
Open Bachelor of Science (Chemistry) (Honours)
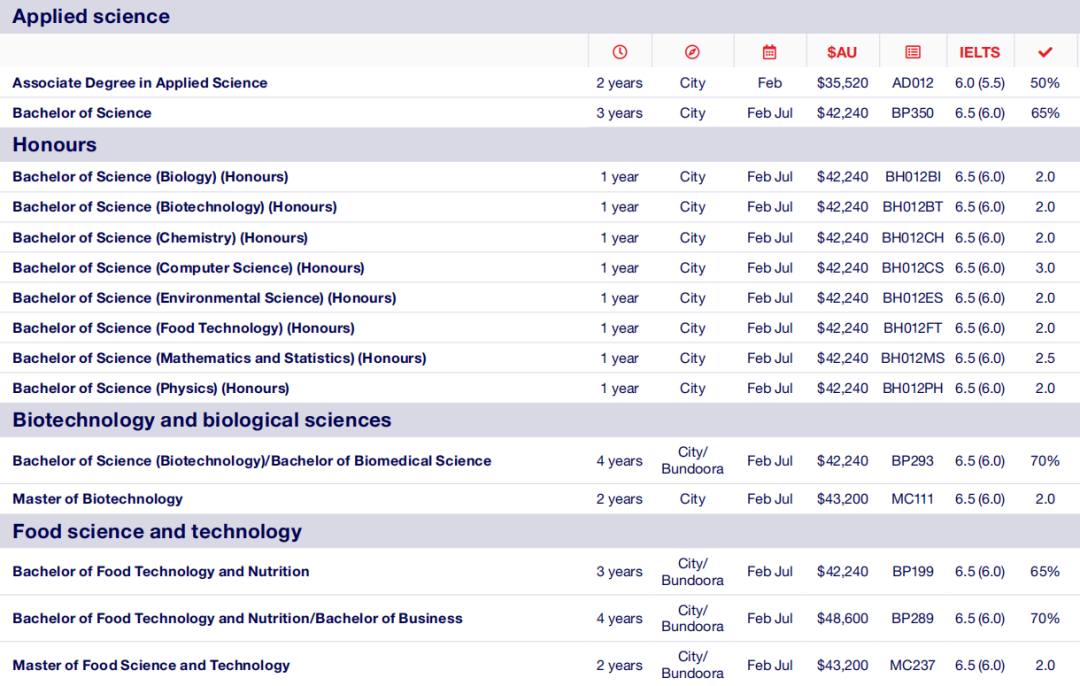[160, 238]
